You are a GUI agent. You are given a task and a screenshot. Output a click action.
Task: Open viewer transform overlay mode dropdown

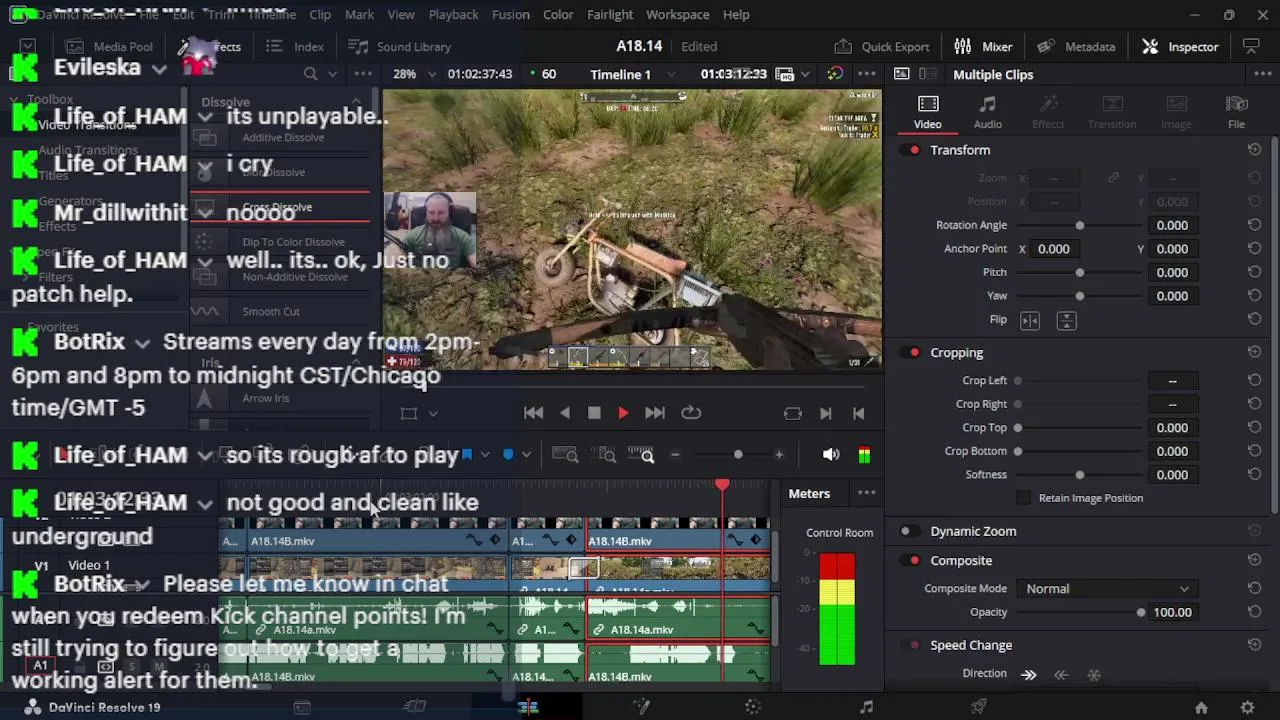pyautogui.click(x=433, y=413)
